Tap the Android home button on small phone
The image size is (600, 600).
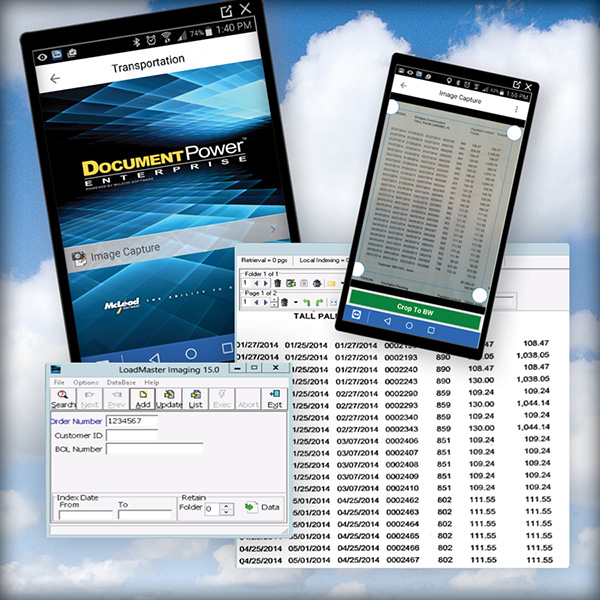click(x=409, y=325)
